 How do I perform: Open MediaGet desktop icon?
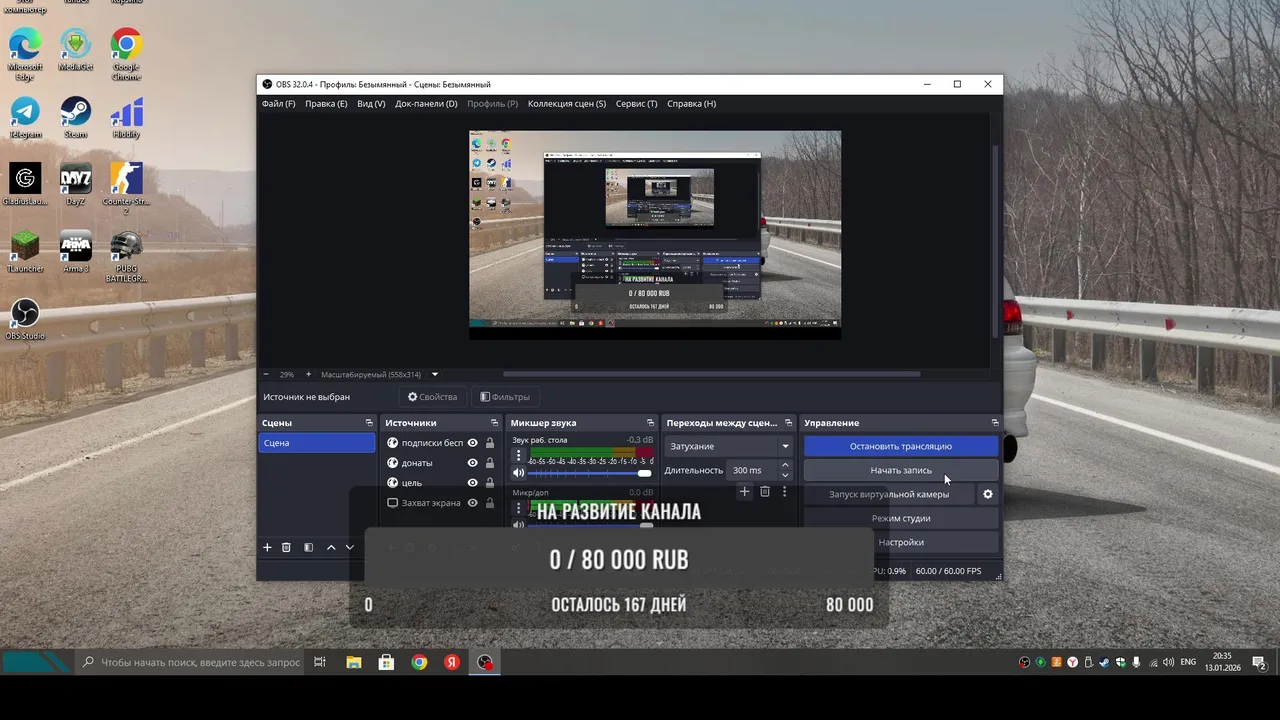[x=76, y=50]
